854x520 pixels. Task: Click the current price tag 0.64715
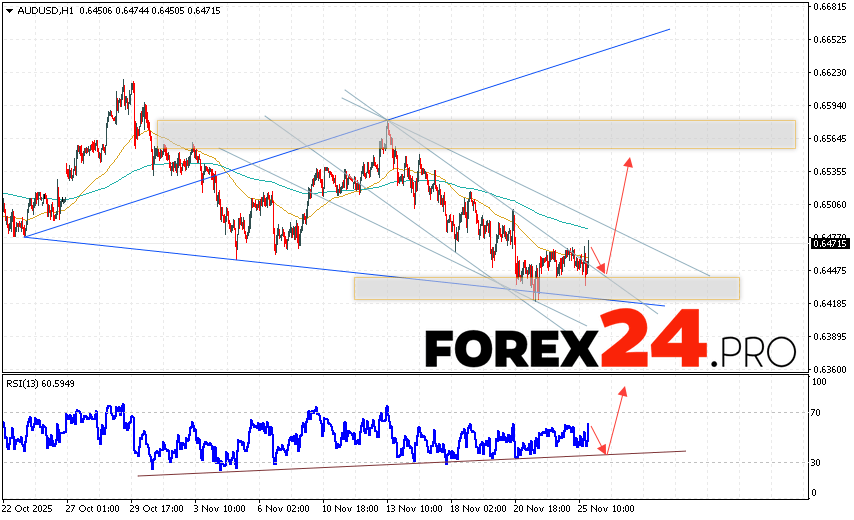827,243
